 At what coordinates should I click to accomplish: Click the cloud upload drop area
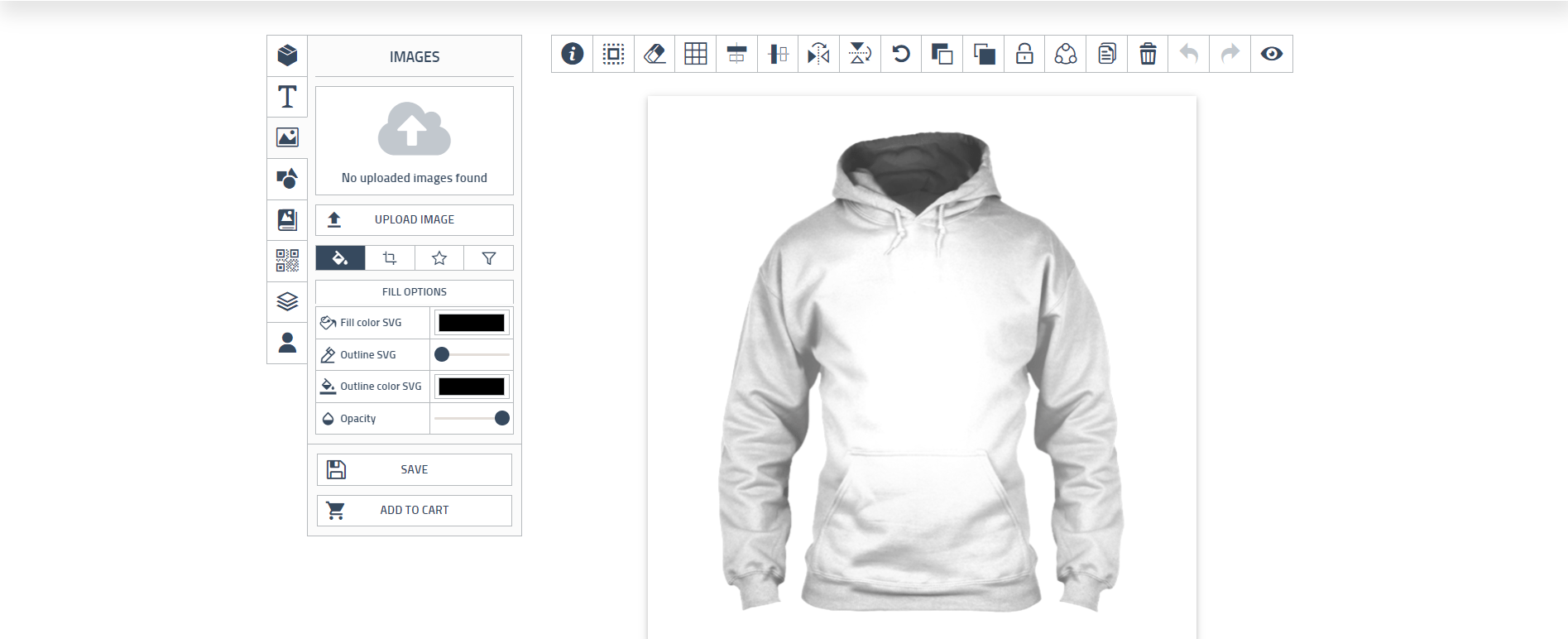tap(415, 141)
